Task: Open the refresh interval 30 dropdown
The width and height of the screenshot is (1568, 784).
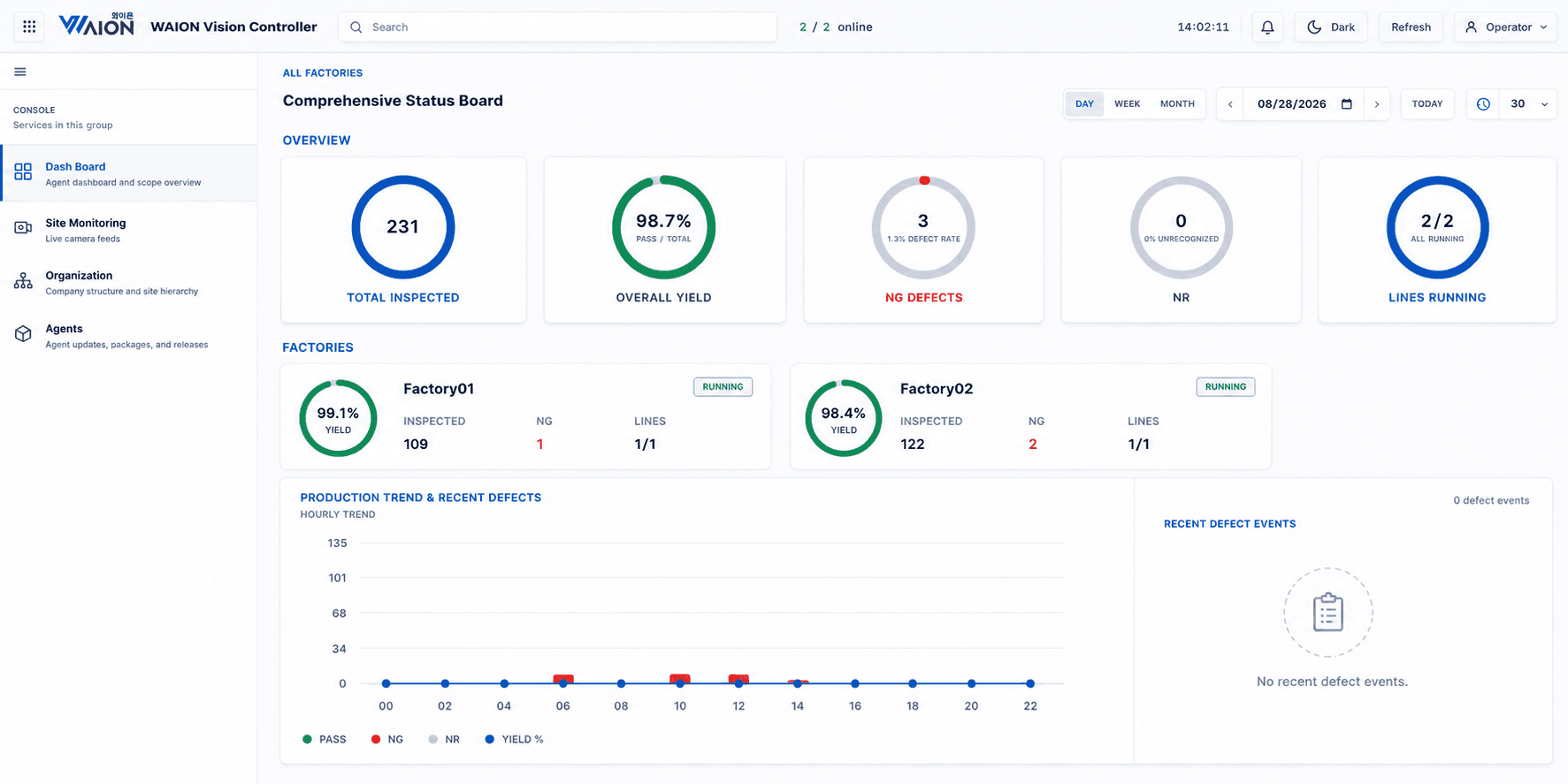Action: click(x=1529, y=104)
